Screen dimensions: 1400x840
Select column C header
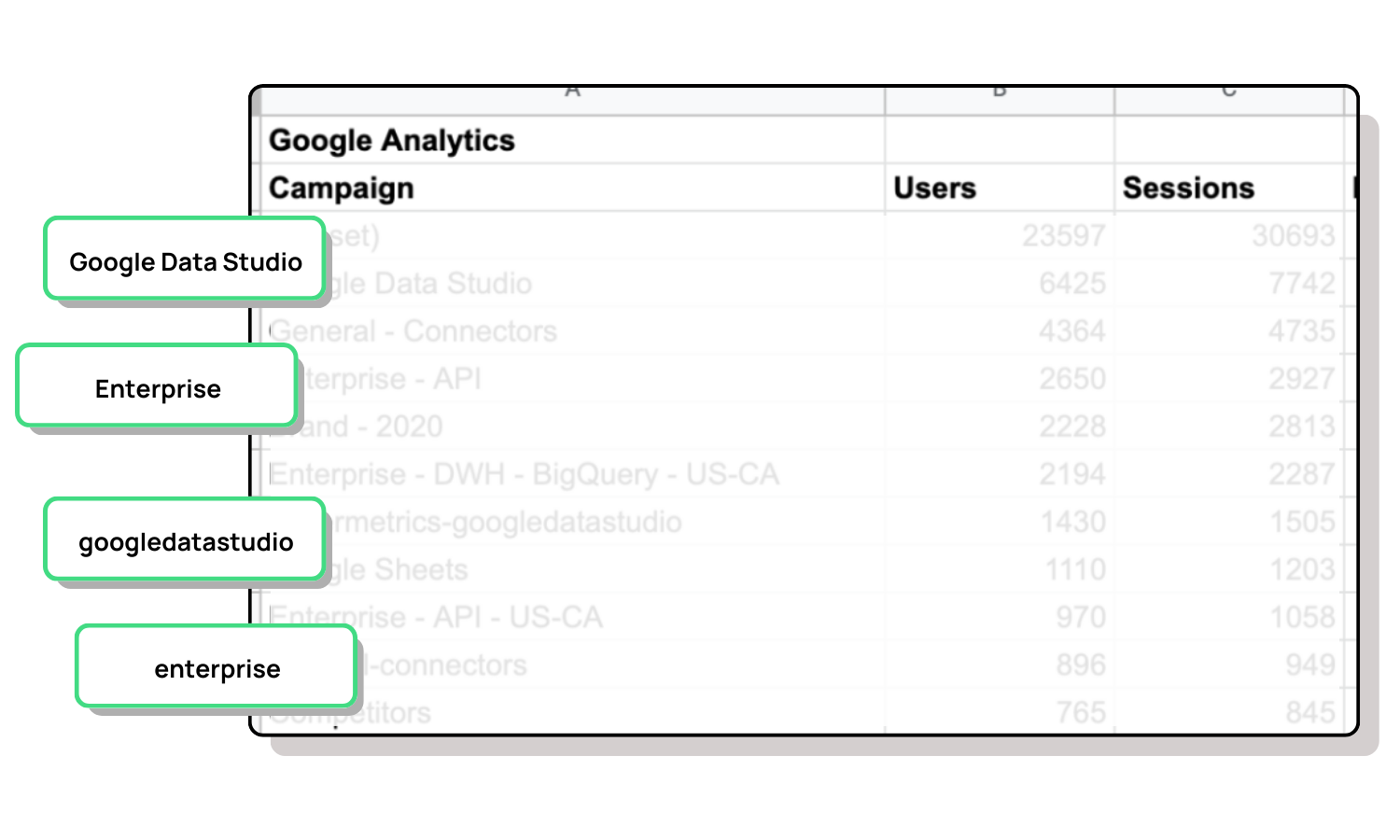coord(1228,95)
